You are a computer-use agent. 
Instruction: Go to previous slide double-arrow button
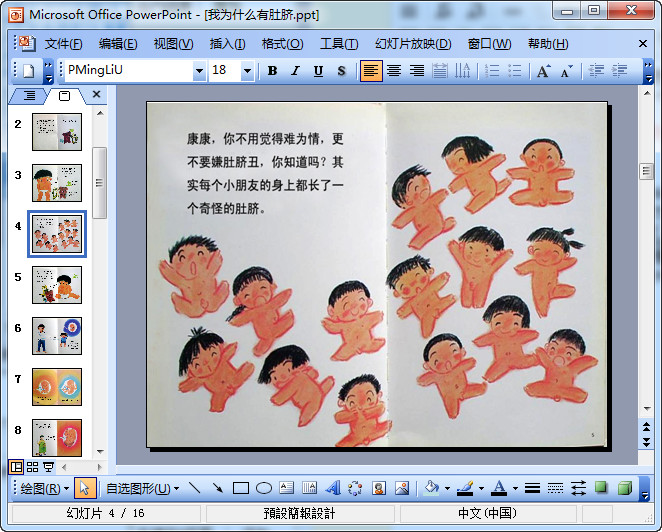point(646,427)
